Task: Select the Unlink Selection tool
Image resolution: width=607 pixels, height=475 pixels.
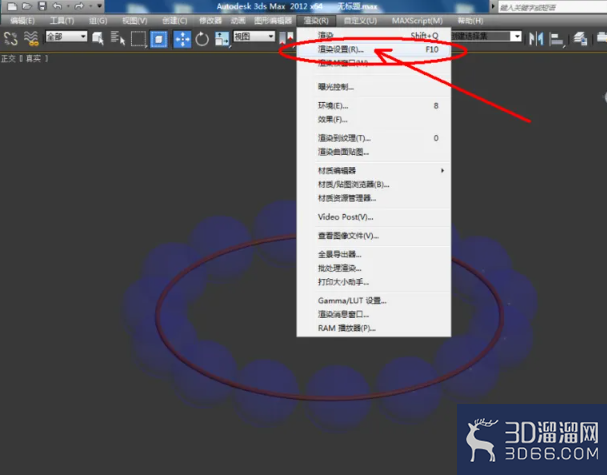Action: (10, 39)
